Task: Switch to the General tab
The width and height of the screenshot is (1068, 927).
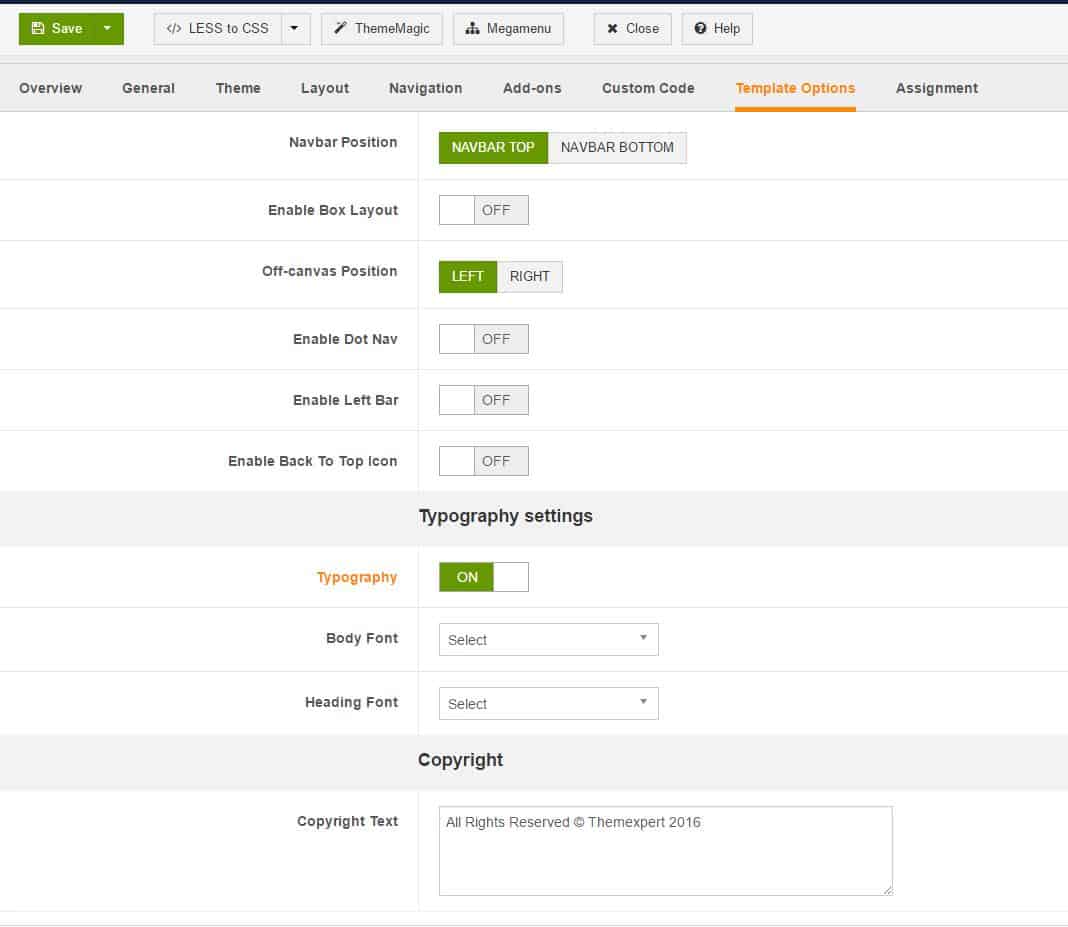Action: point(148,89)
